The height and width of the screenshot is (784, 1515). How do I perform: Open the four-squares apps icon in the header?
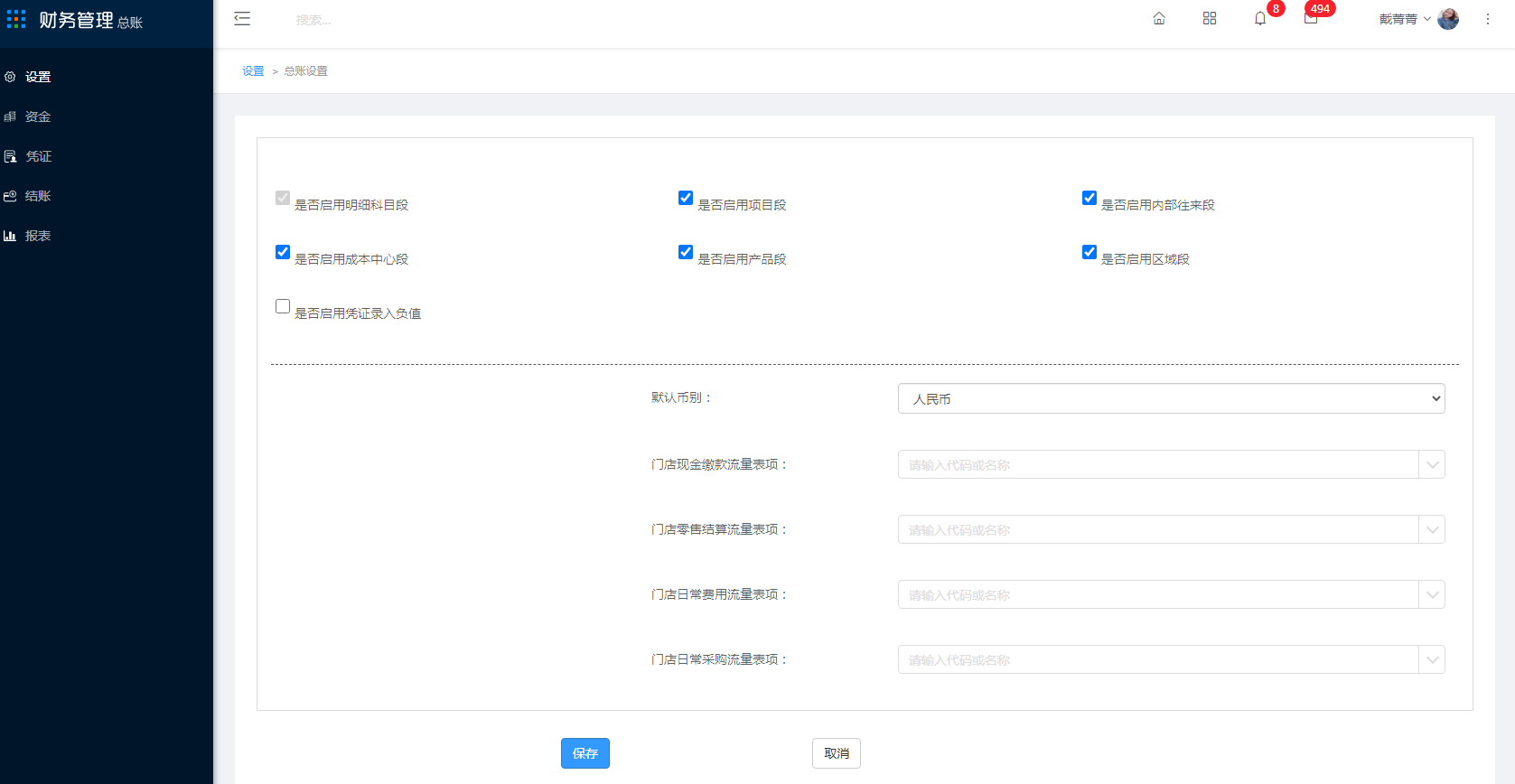point(1210,18)
